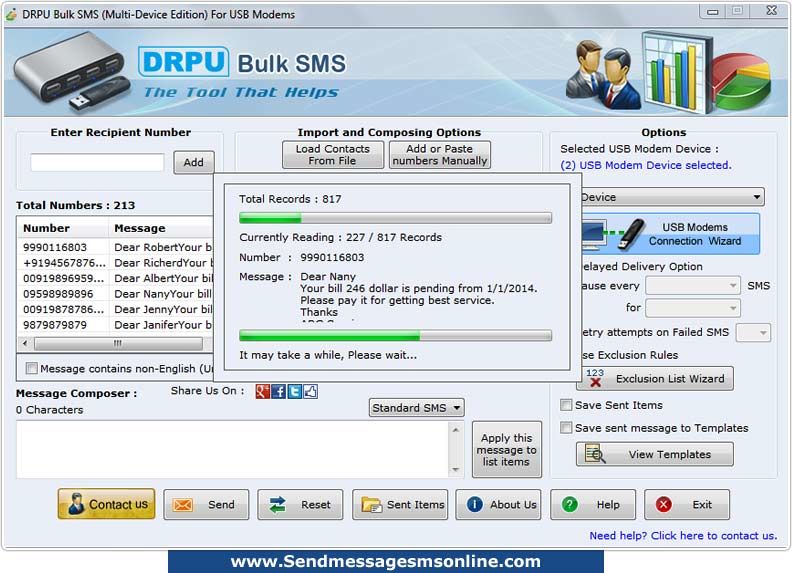This screenshot has height=573, width=792.
Task: Click the Google Plus share icon
Action: (x=262, y=392)
